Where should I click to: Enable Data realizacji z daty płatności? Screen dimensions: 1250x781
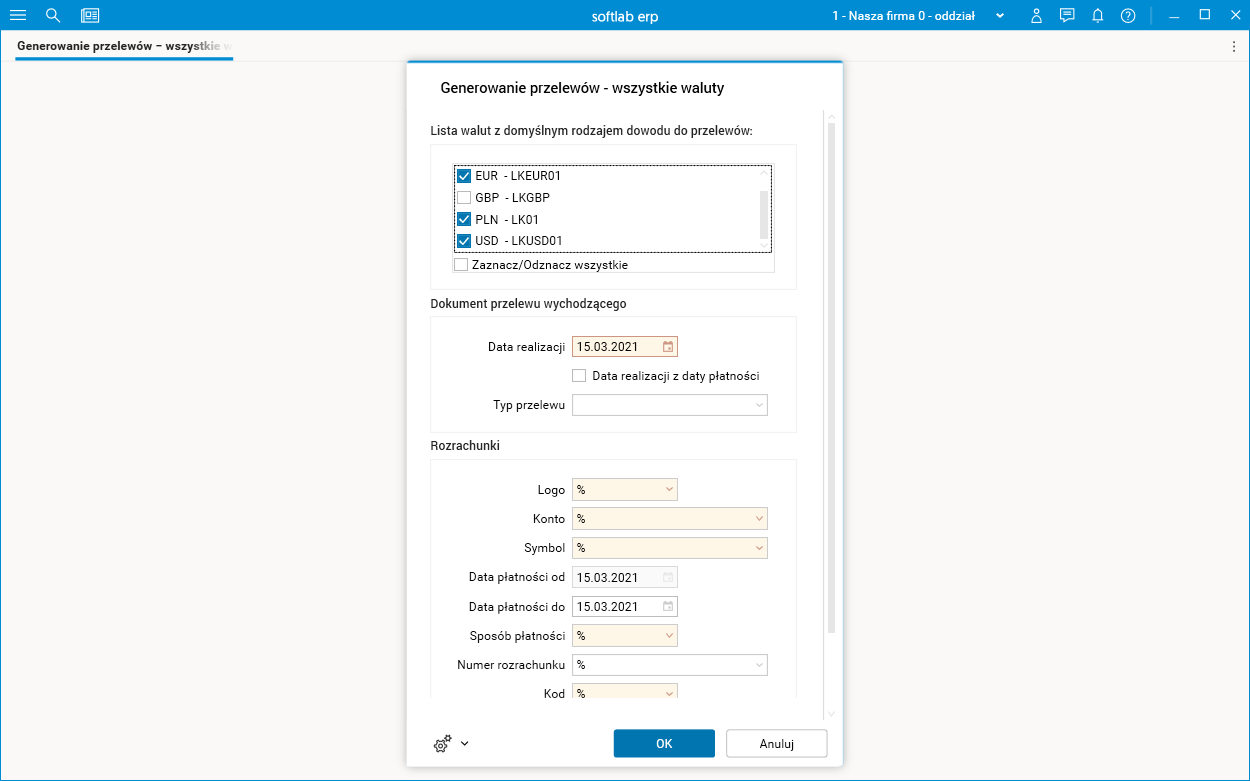pos(579,376)
